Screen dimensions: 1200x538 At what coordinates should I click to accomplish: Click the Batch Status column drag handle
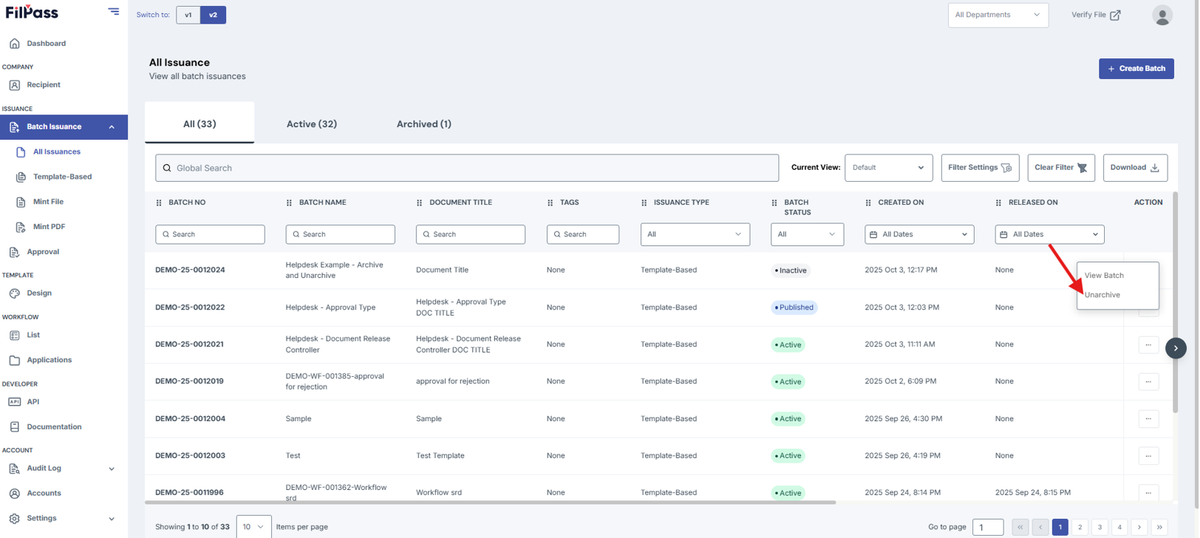pos(775,202)
